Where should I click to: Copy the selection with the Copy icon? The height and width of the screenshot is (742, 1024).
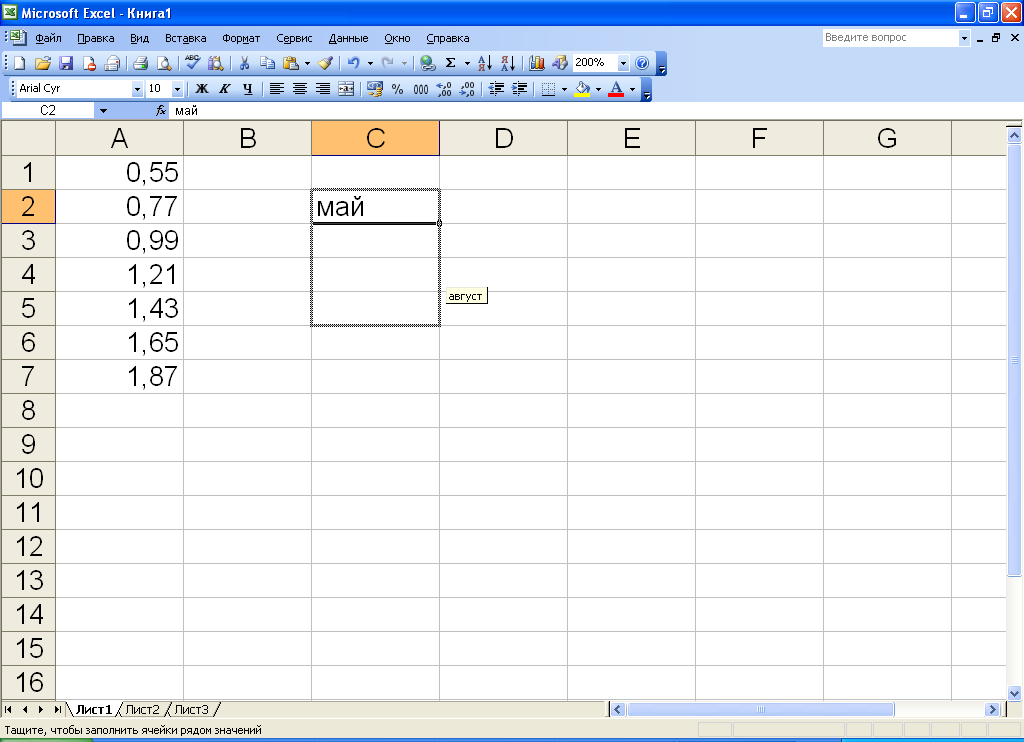click(x=267, y=63)
